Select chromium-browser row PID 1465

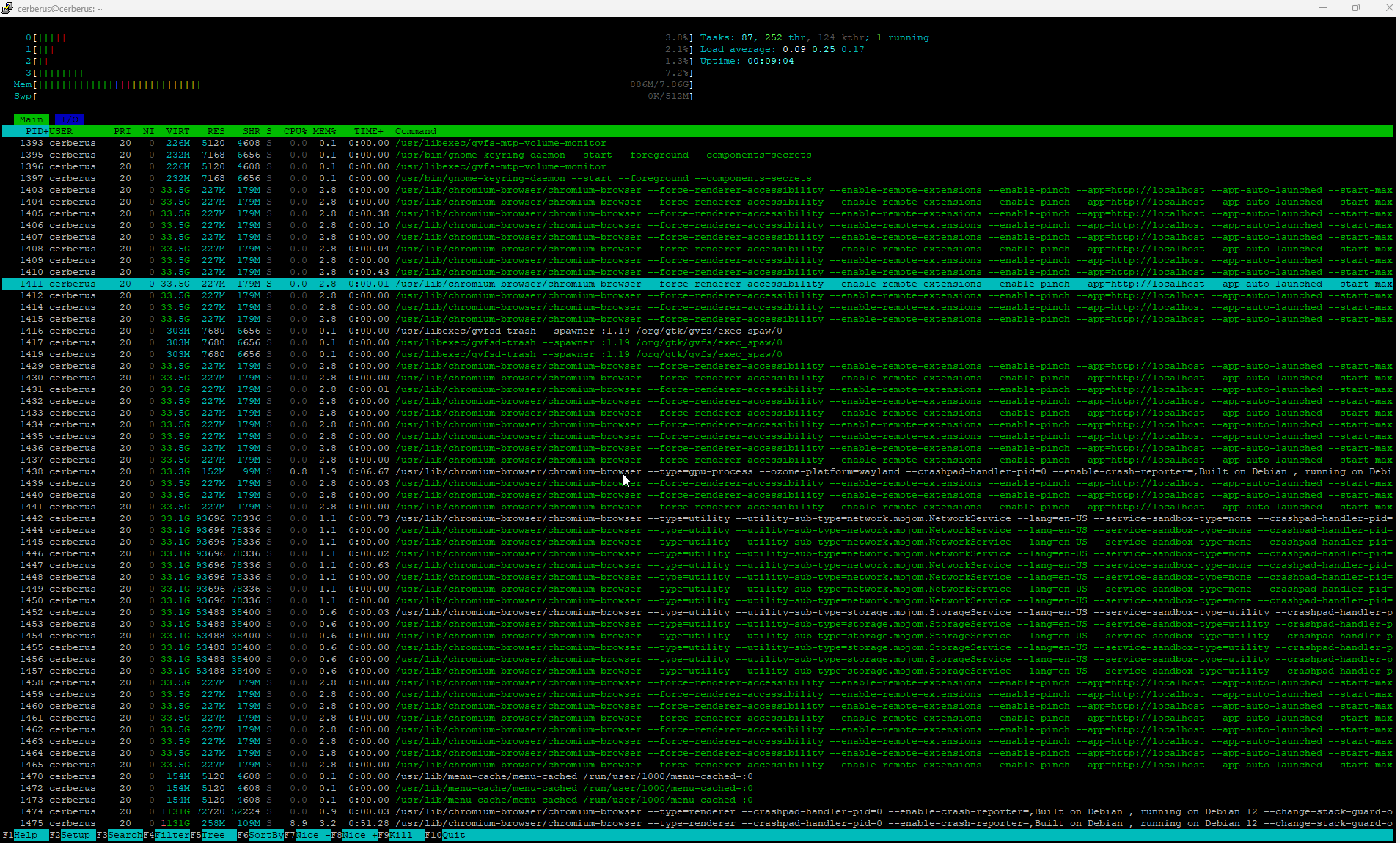[x=697, y=765]
